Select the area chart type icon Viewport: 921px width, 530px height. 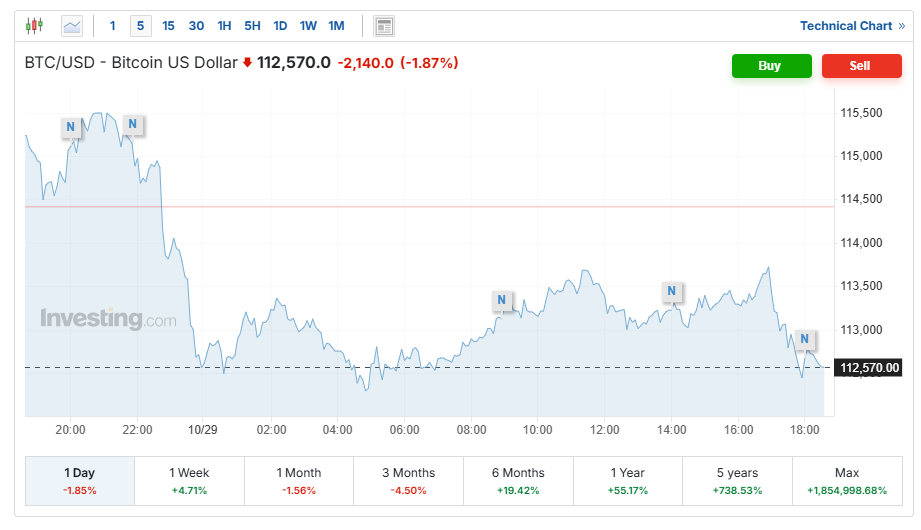click(72, 26)
